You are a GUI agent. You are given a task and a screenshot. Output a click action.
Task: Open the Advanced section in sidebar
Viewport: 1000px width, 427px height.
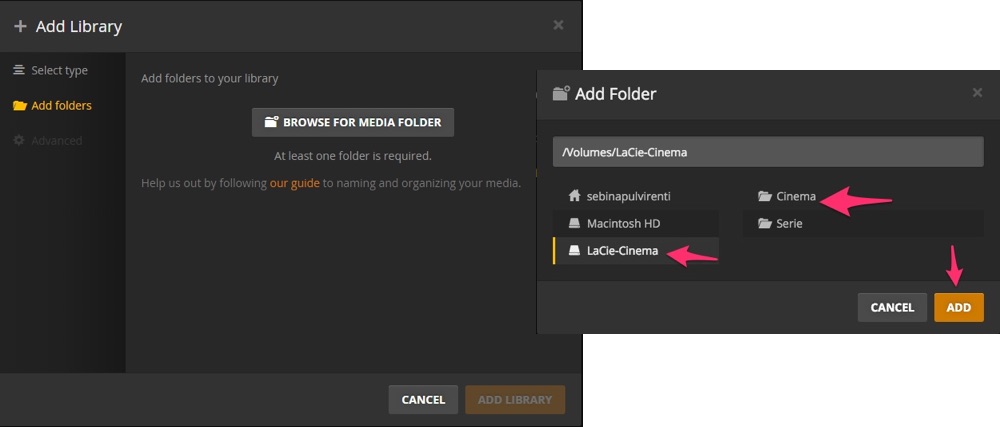(56, 141)
